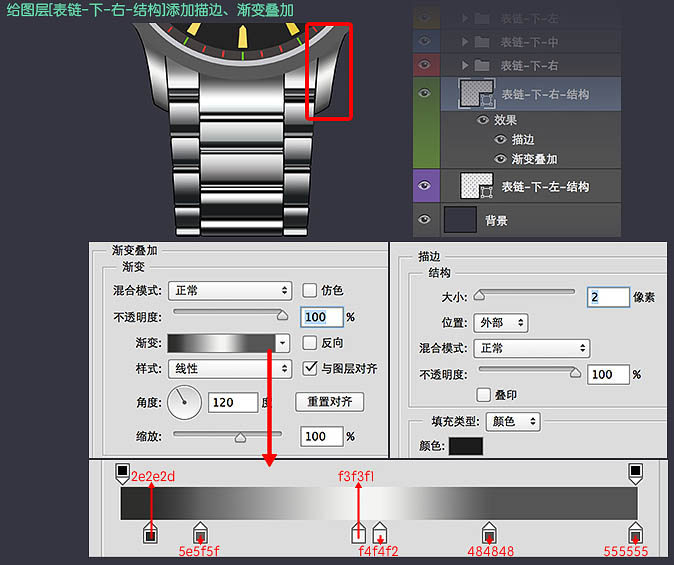Screen dimensions: 674x565
Task: Click the stroke size field 2
Action: click(608, 297)
